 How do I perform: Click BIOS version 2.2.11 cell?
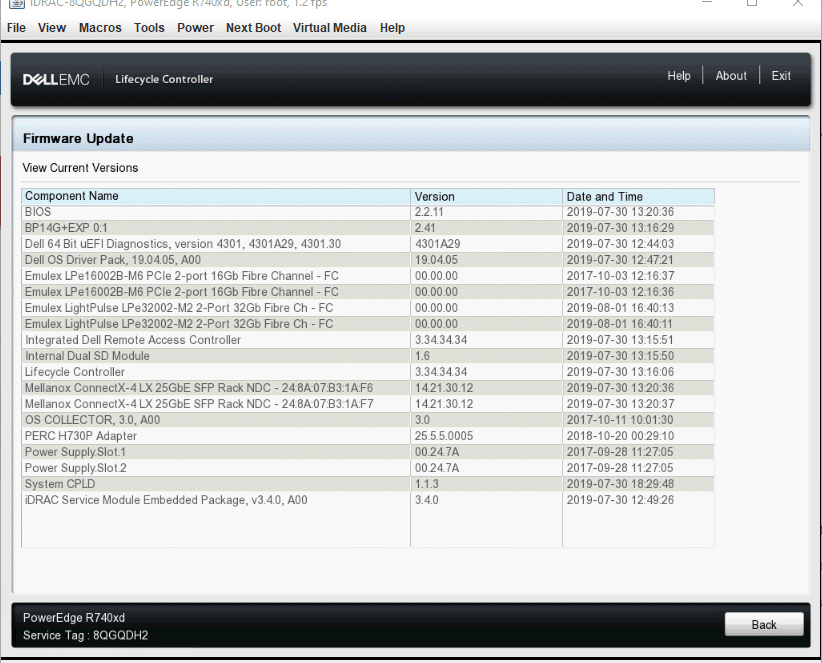click(486, 212)
